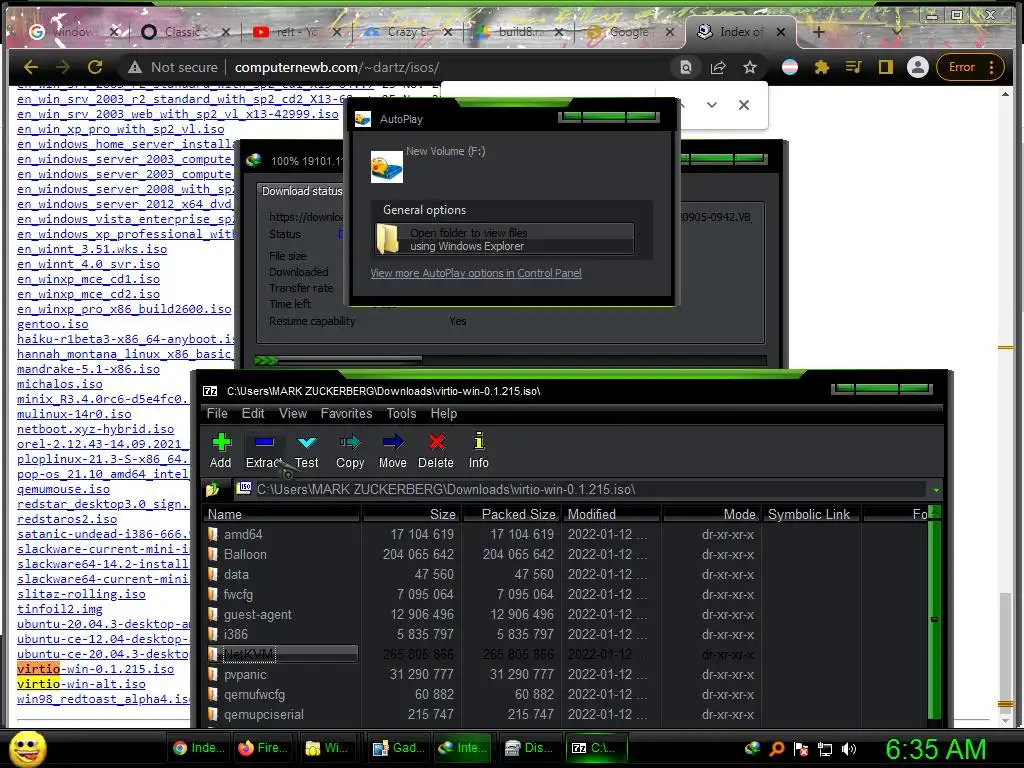The height and width of the screenshot is (768, 1024).
Task: Click the volume speaker tray icon
Action: (x=849, y=749)
